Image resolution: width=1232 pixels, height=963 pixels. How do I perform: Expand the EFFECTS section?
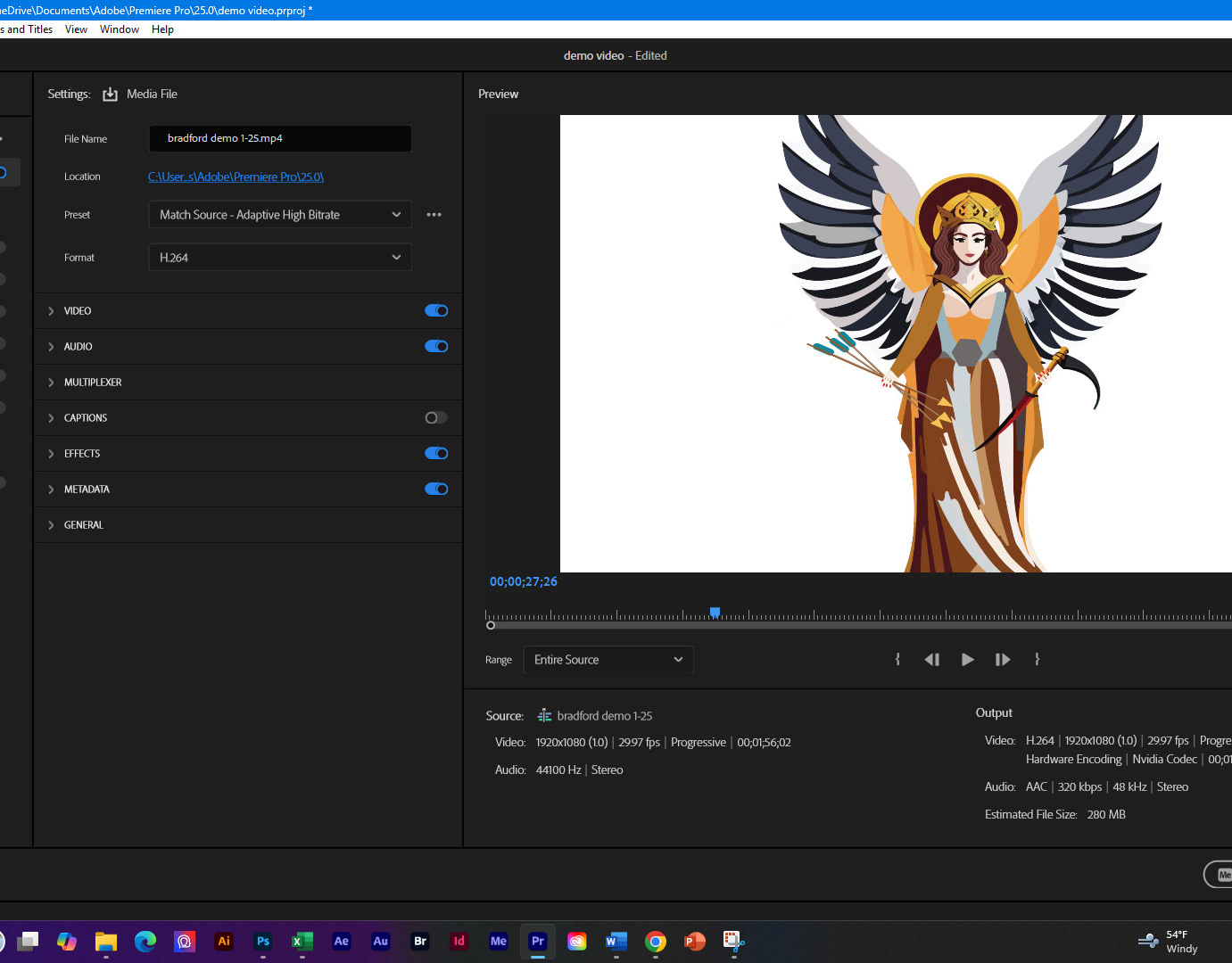[51, 454]
